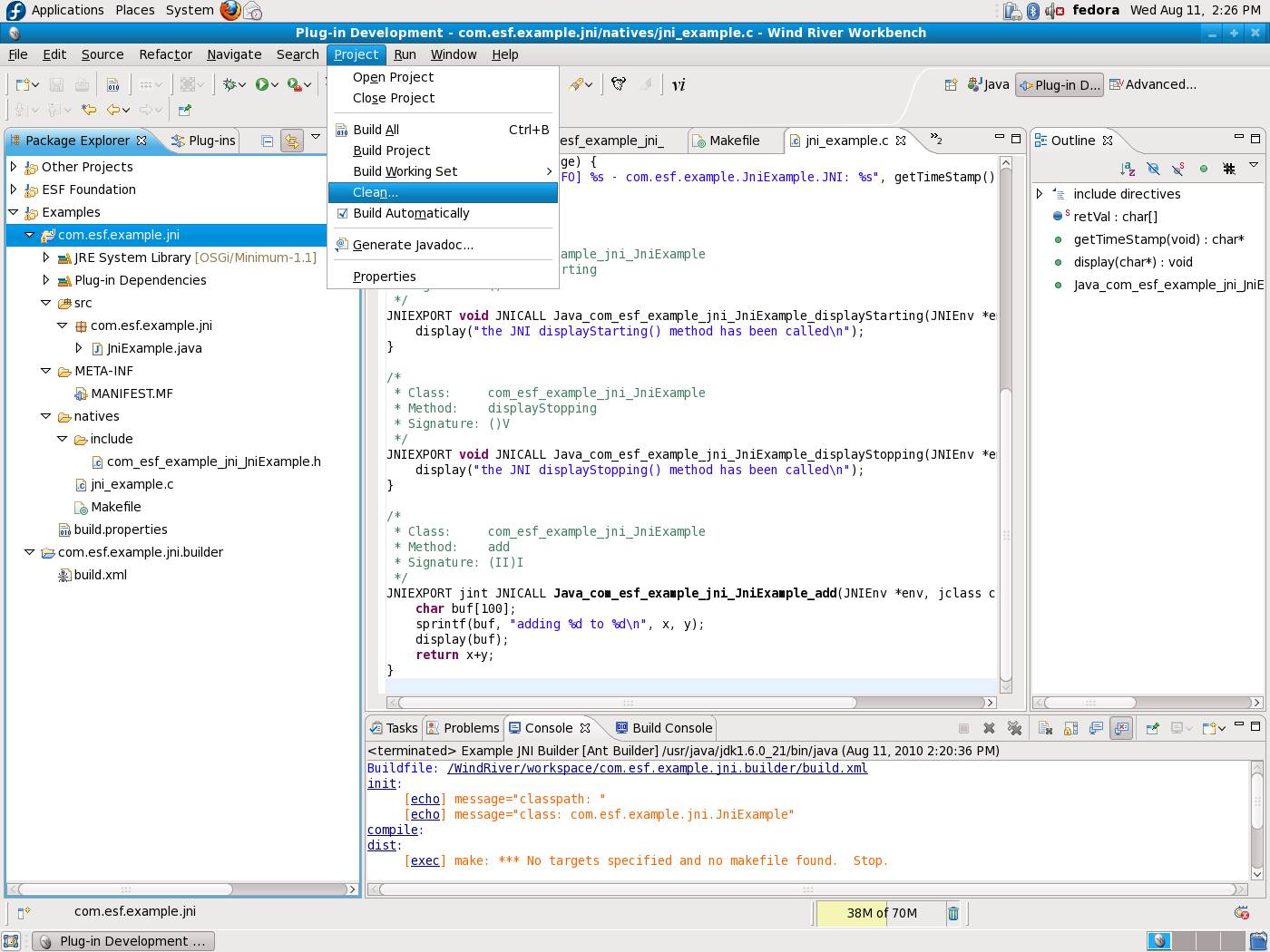Expand include directives in Outline

[x=1040, y=194]
